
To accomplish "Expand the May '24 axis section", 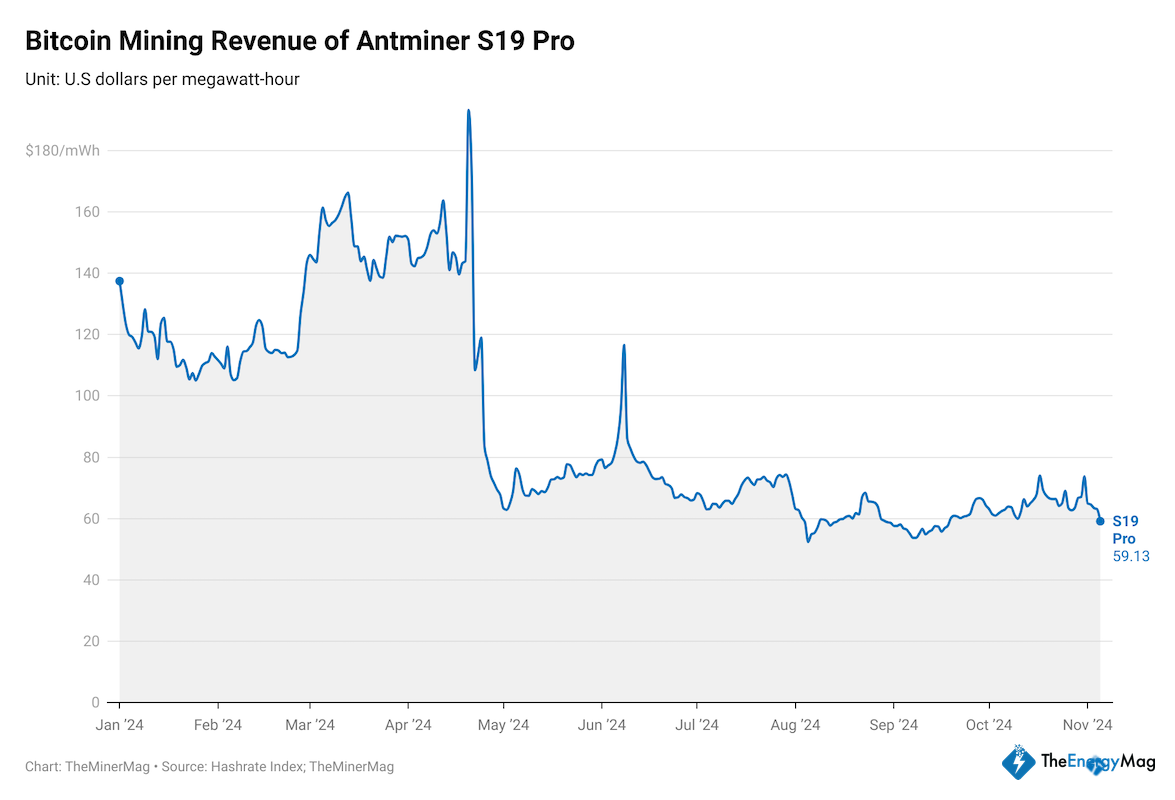I will tap(503, 724).
